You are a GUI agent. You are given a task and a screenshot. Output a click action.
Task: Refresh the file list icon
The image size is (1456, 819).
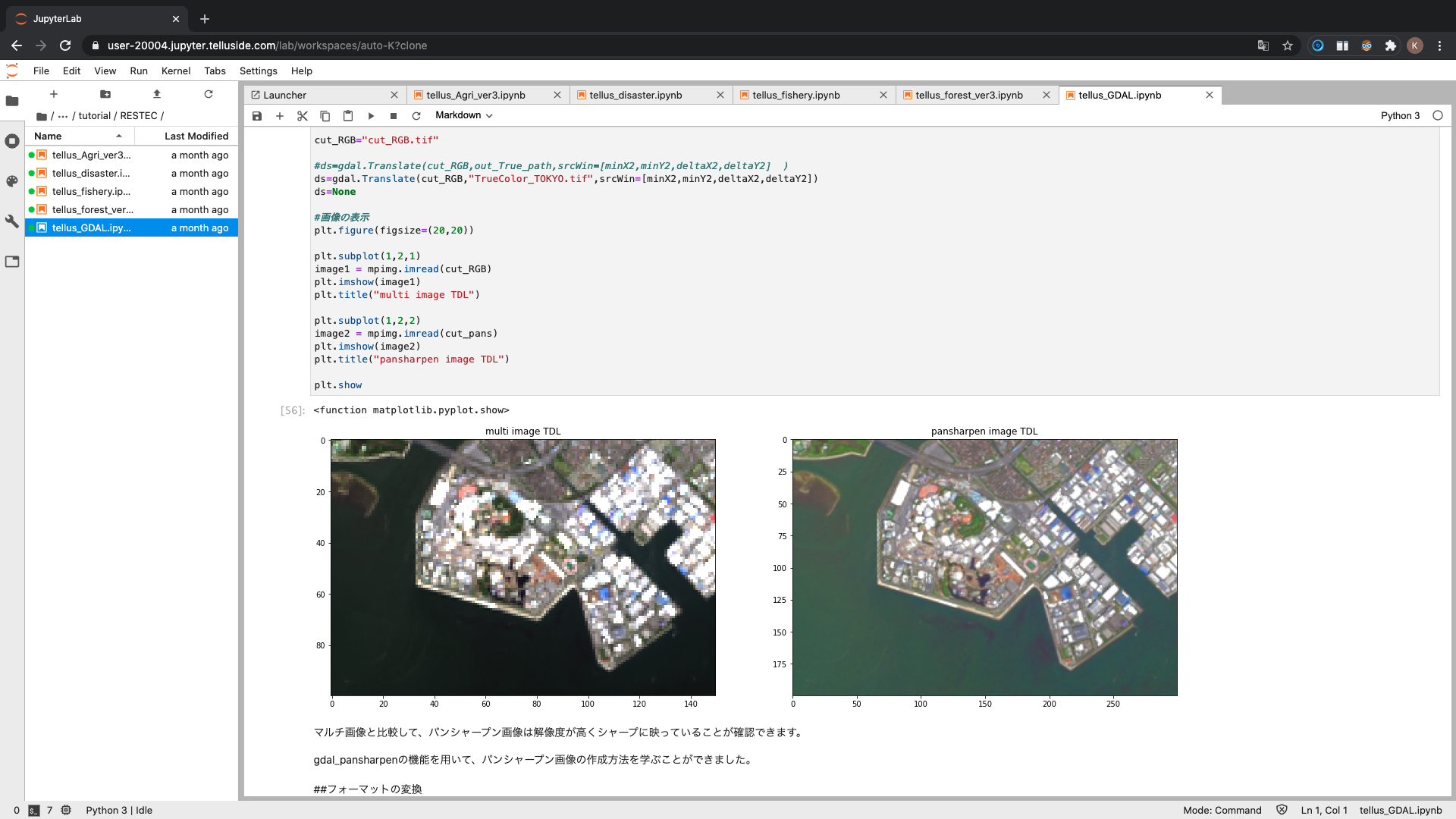pyautogui.click(x=209, y=94)
